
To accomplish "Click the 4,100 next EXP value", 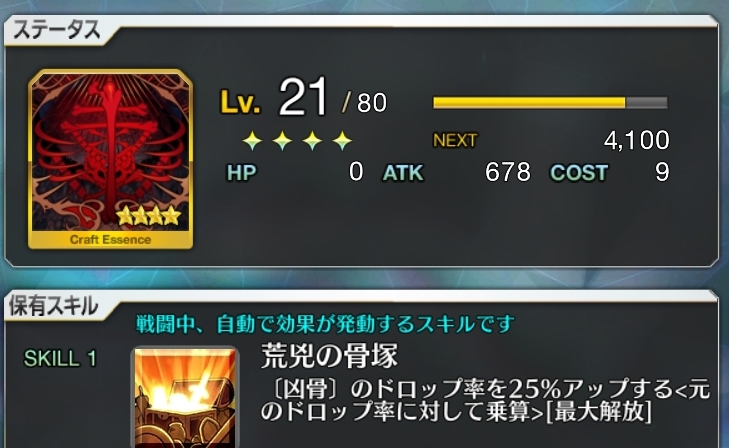I will 636,140.
